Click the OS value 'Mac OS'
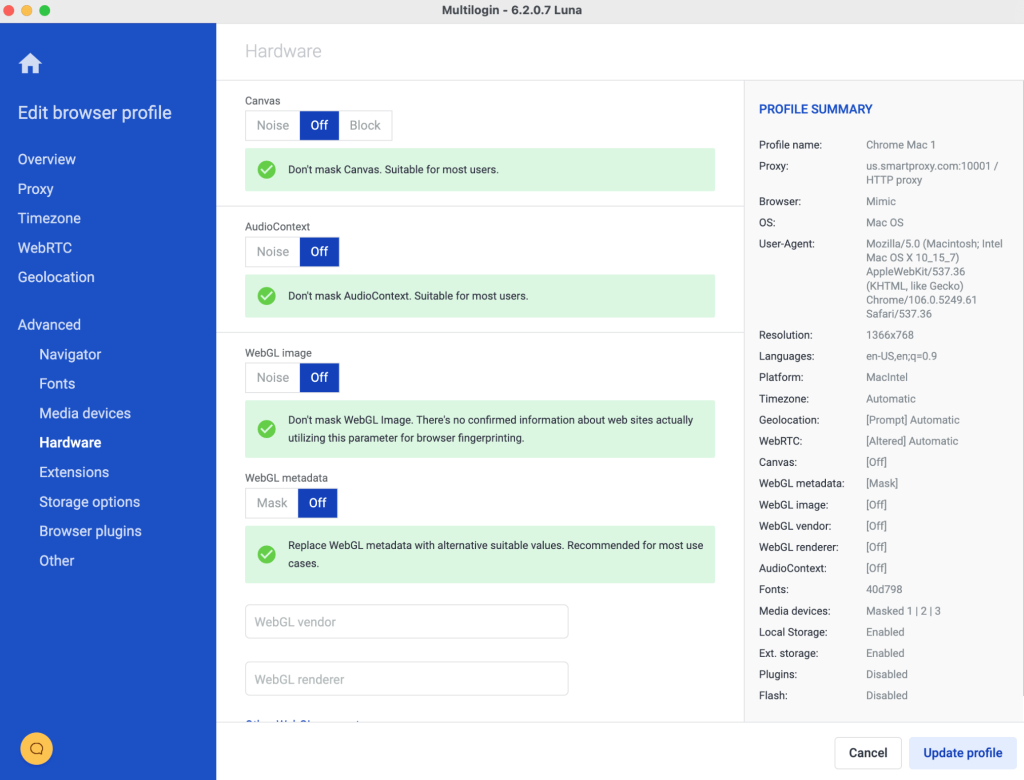The image size is (1024, 780). point(885,223)
